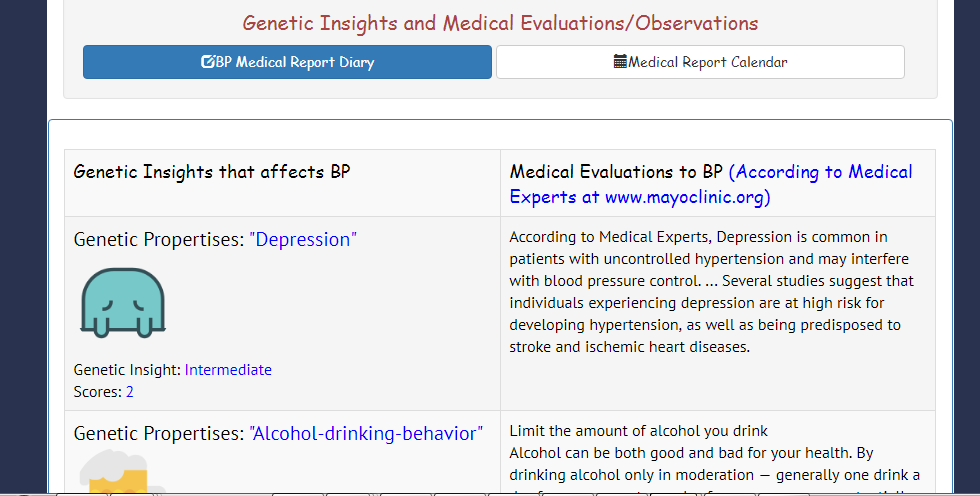Image resolution: width=980 pixels, height=496 pixels.
Task: Click the "Genetic Propertises:" label beside Alcohol-drinking-behavior
Action: coord(159,434)
